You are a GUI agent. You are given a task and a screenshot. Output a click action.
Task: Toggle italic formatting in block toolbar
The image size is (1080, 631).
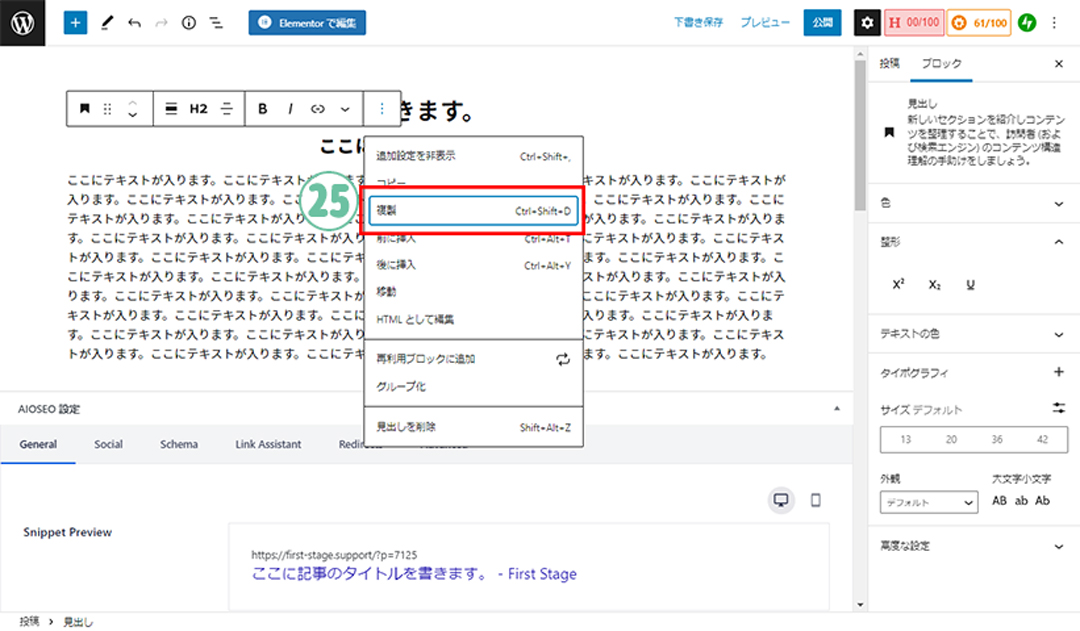[291, 109]
